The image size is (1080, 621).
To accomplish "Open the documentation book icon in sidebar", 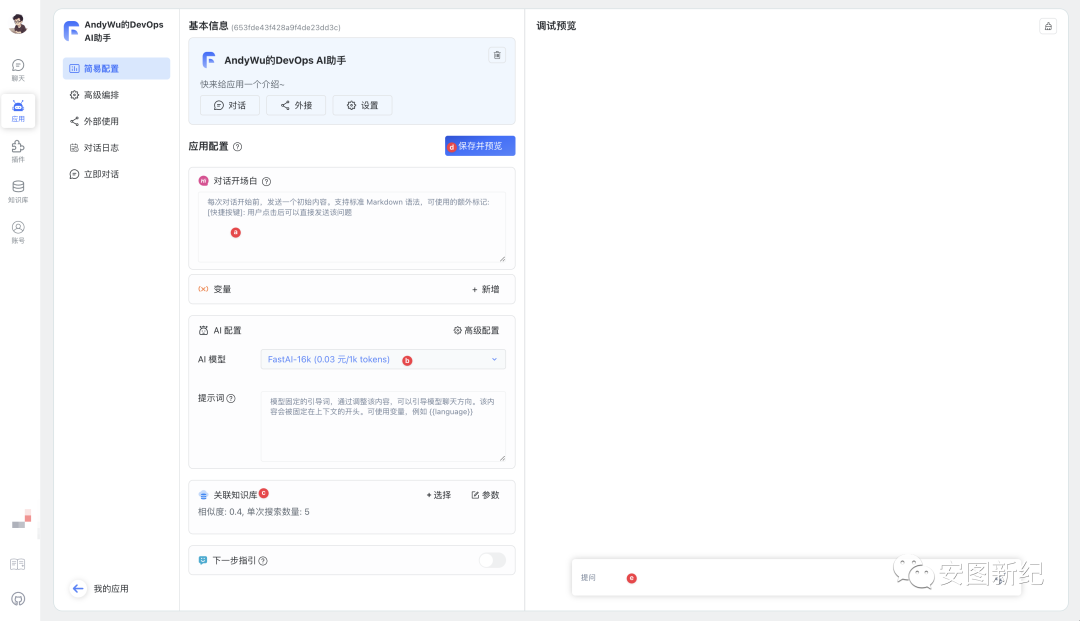I will pyautogui.click(x=18, y=565).
